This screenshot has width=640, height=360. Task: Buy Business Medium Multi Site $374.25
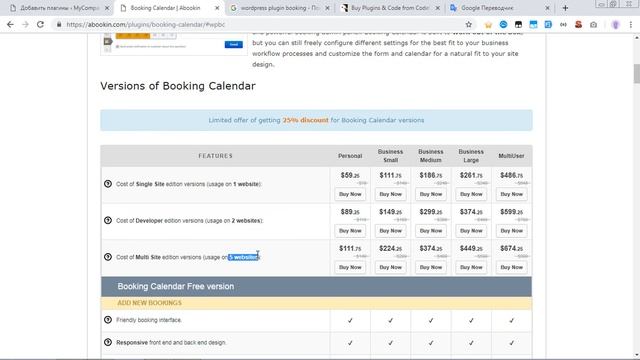coord(431,267)
